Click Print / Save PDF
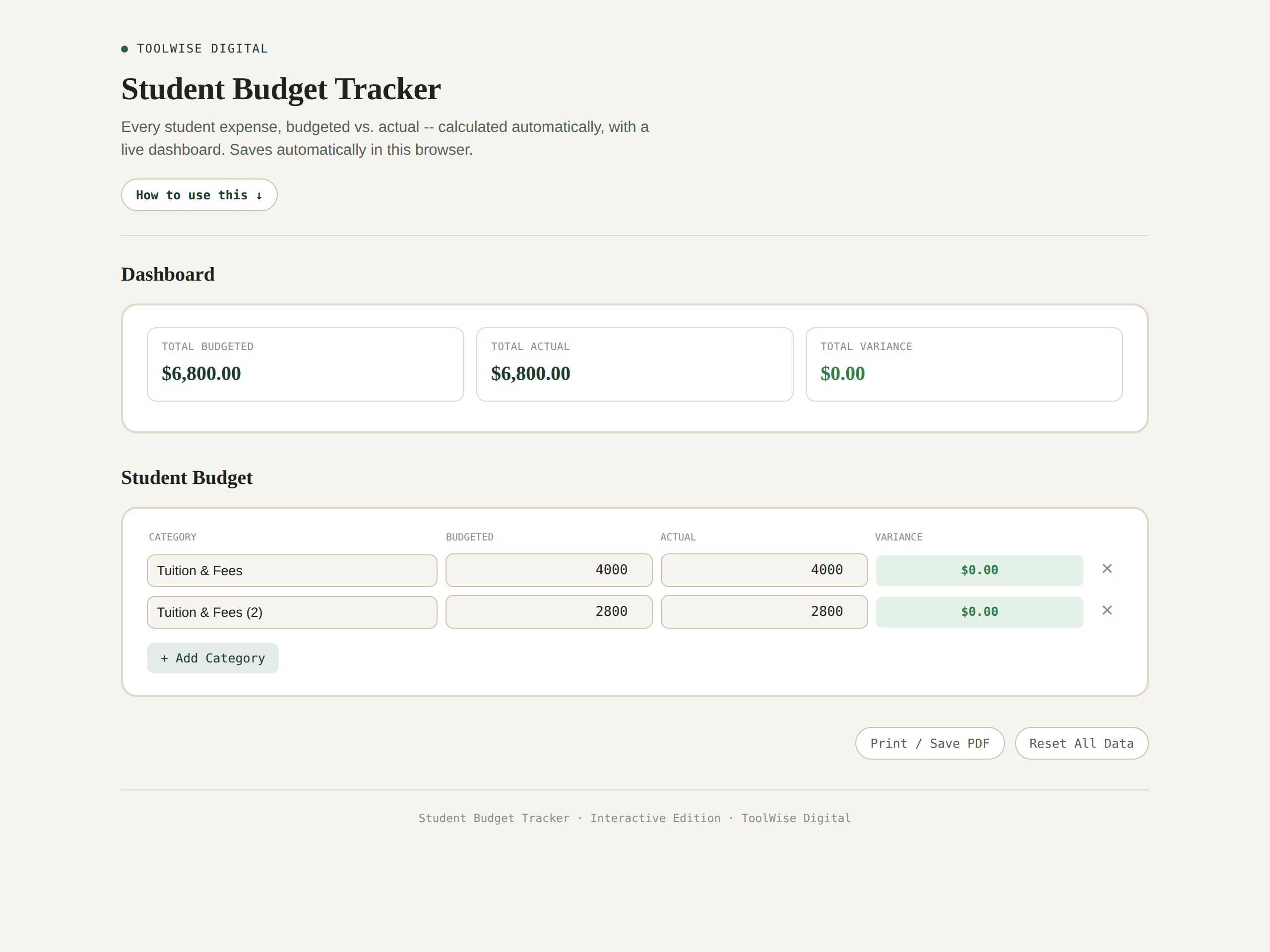The height and width of the screenshot is (952, 1270). click(930, 744)
